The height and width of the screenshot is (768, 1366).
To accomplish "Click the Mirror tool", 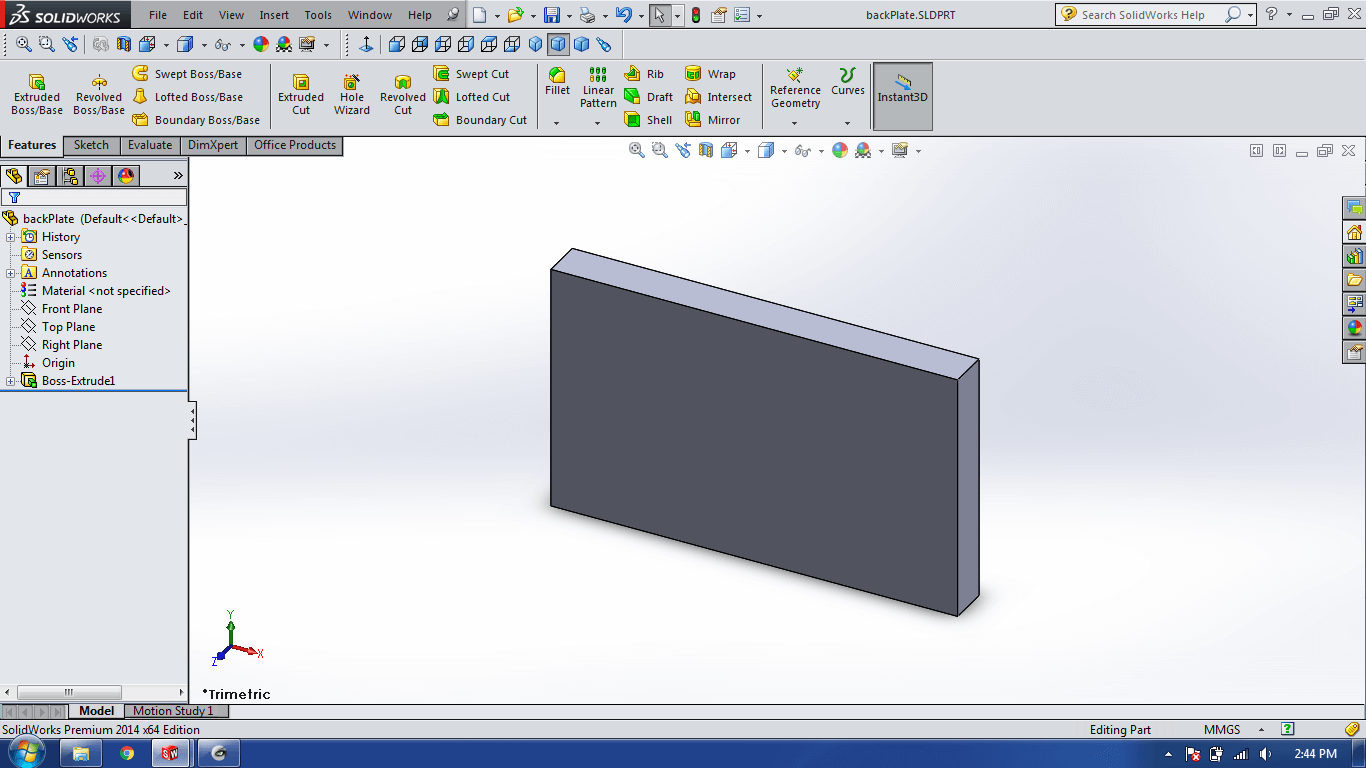I will coord(713,120).
